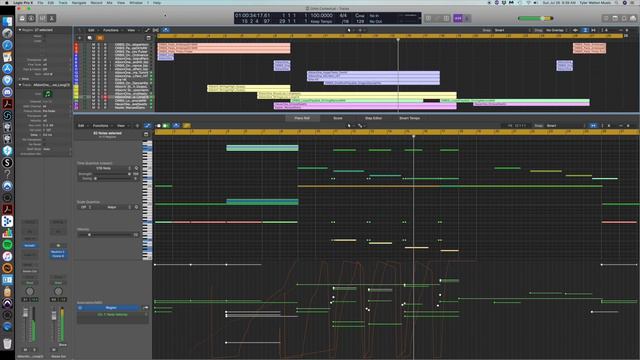Image resolution: width=640 pixels, height=360 pixels.
Task: Open the Library button in control bar
Action: 22,18
